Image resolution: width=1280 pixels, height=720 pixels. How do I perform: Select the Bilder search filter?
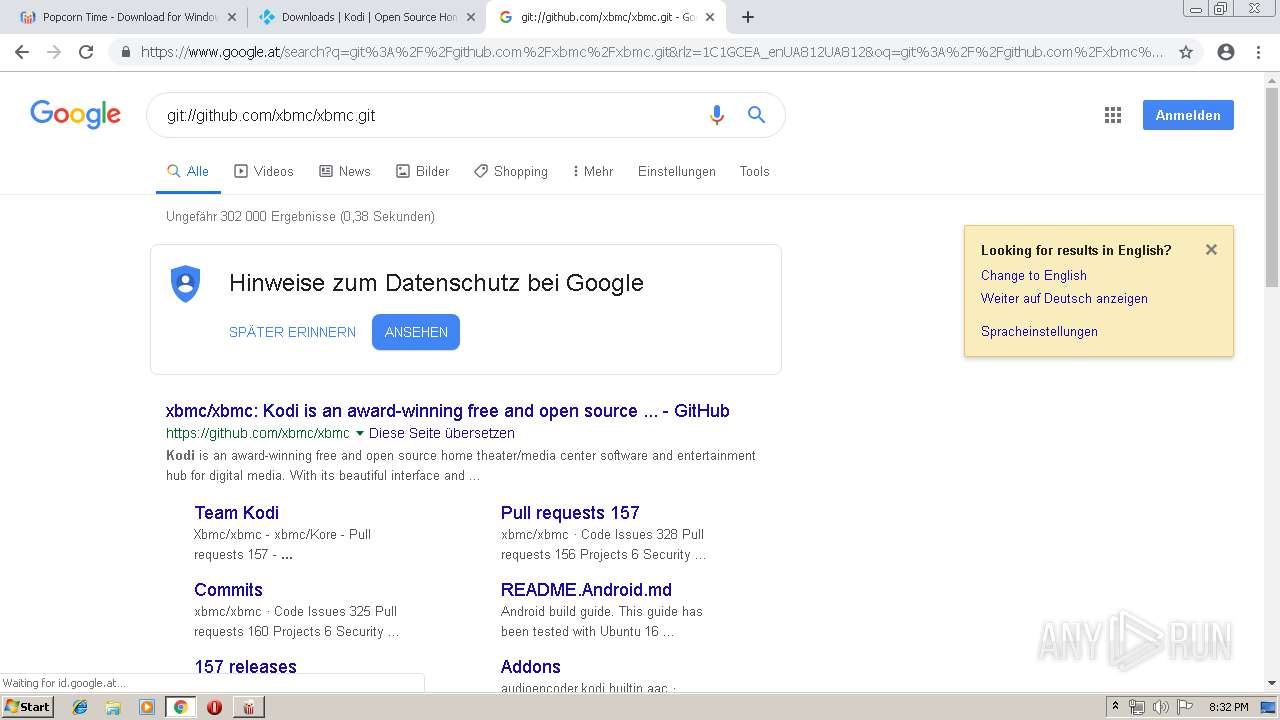422,171
